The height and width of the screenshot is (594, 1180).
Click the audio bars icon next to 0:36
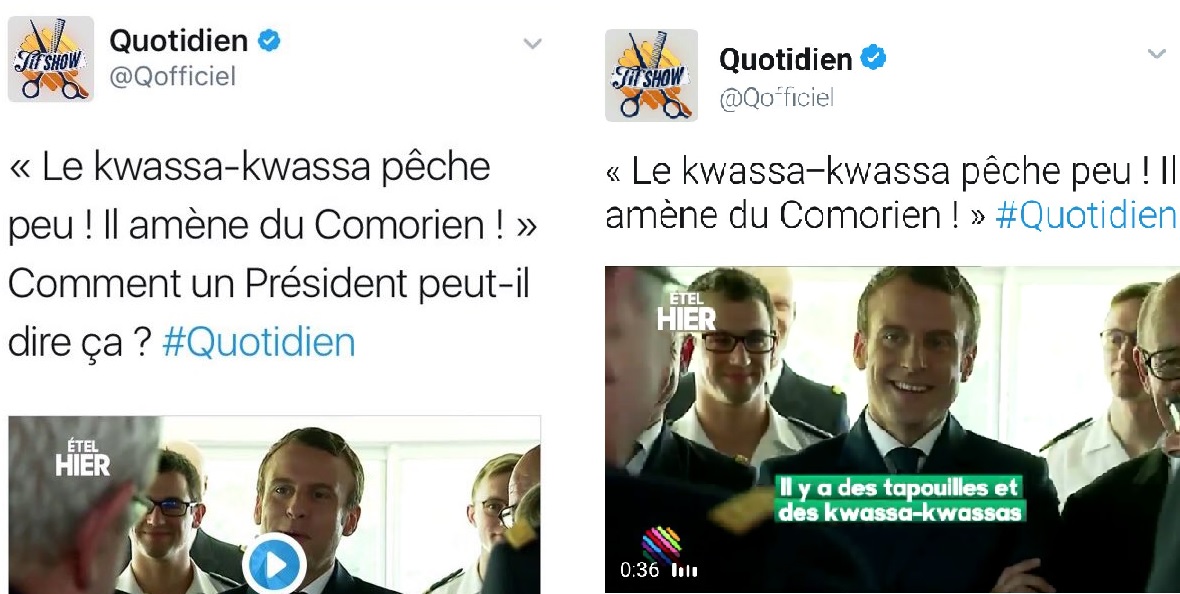684,570
